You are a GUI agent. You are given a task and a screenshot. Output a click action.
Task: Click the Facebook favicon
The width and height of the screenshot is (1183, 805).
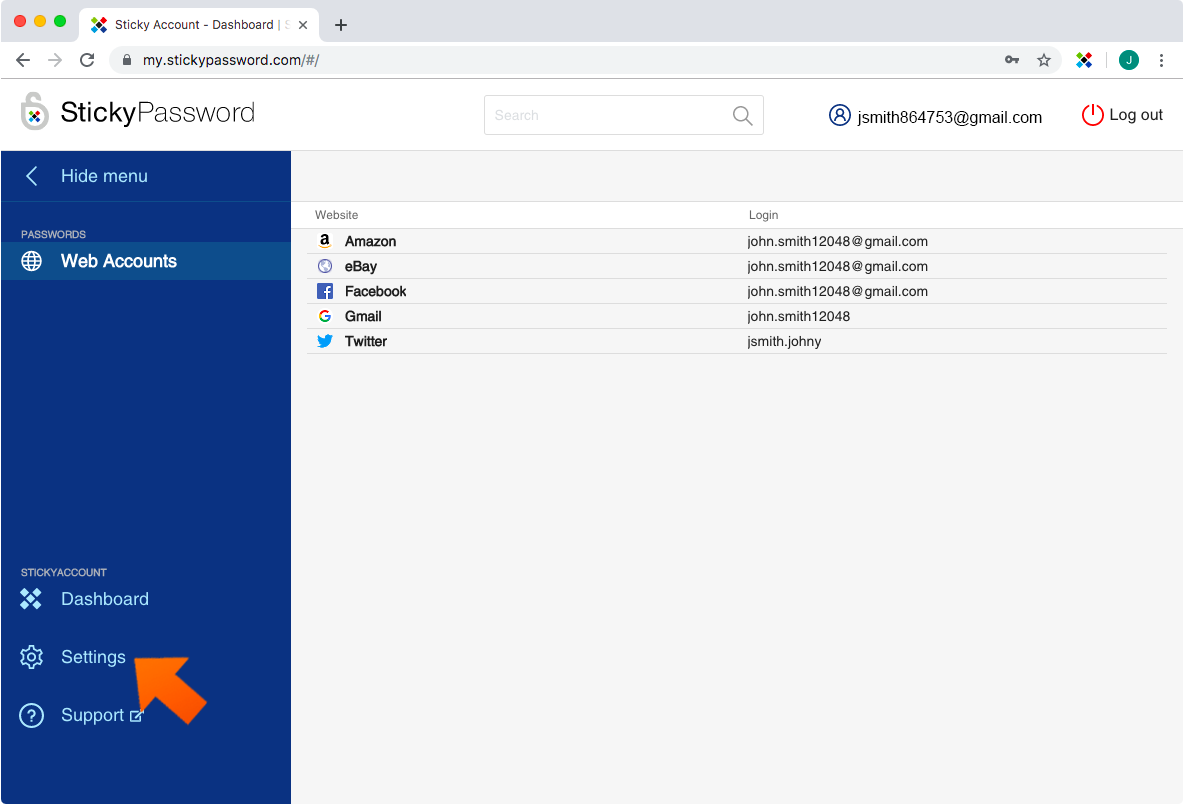(x=325, y=291)
